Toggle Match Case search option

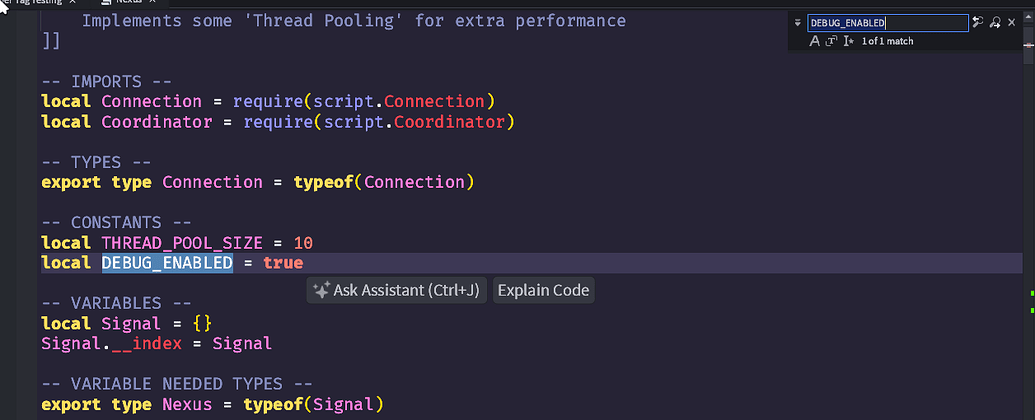pyautogui.click(x=815, y=41)
